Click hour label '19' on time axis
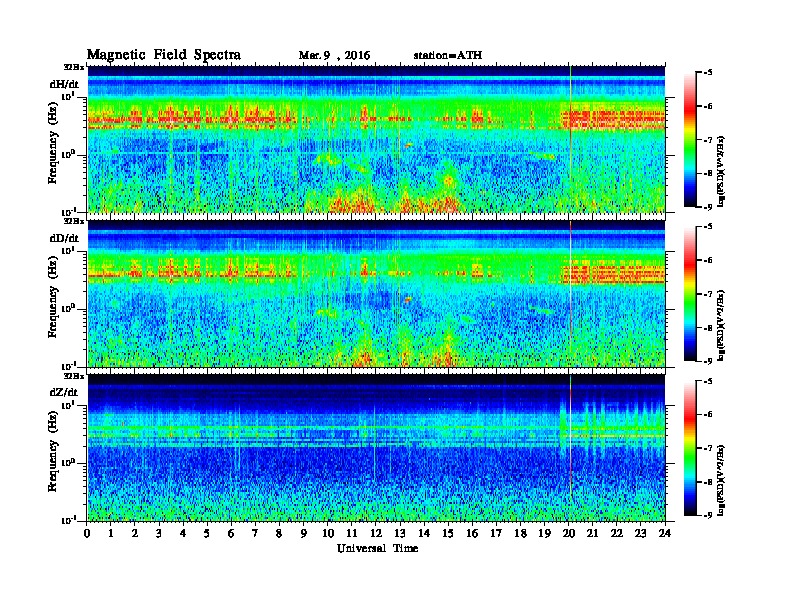This screenshot has width=792, height=612. pyautogui.click(x=544, y=534)
